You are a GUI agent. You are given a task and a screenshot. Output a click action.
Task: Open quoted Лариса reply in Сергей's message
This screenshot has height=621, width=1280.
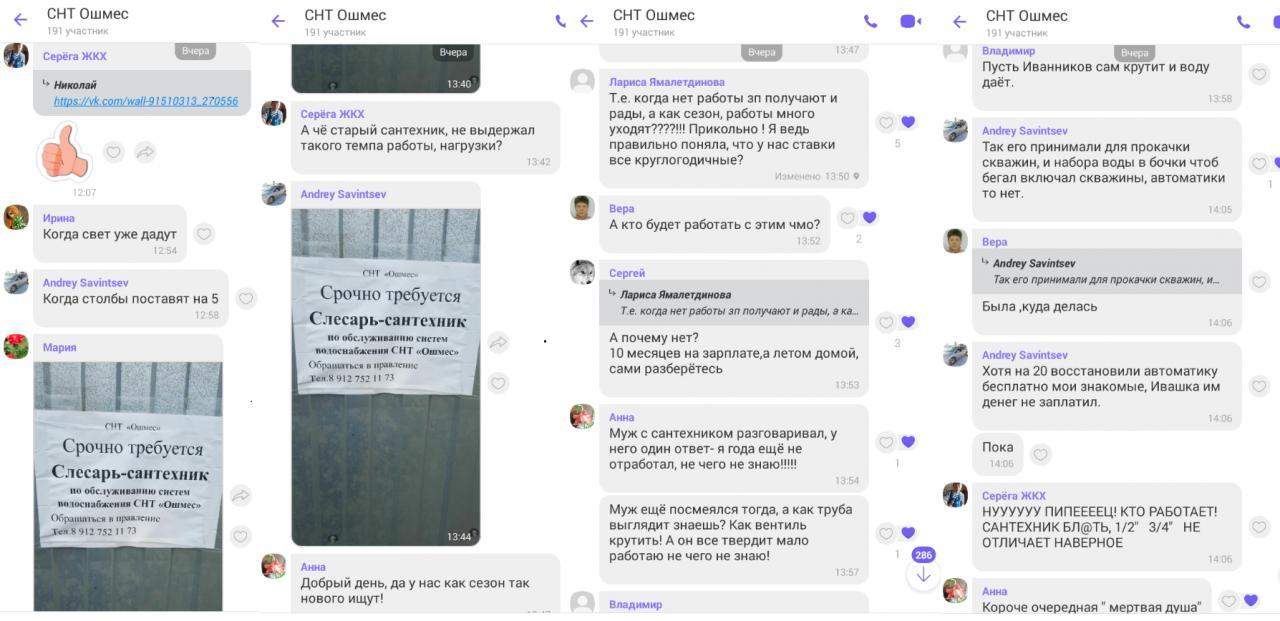point(734,303)
